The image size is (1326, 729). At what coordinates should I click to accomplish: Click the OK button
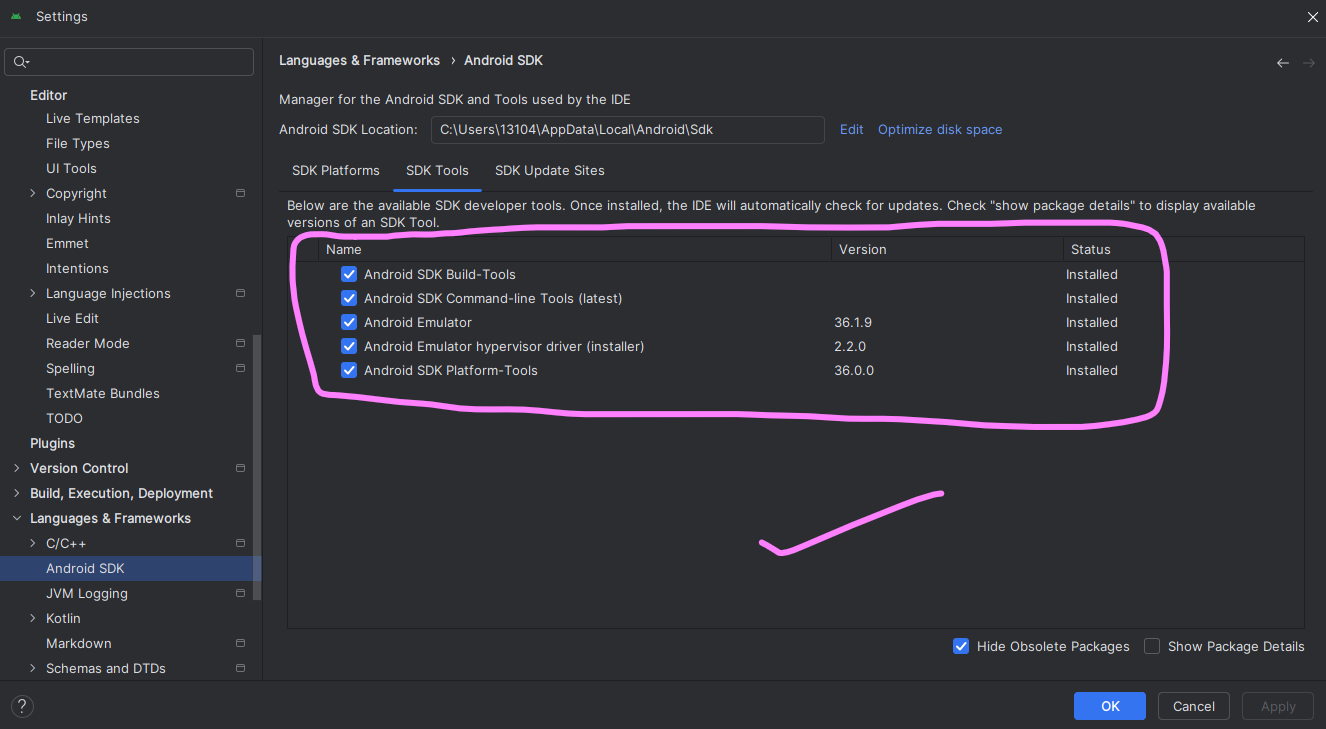1110,706
